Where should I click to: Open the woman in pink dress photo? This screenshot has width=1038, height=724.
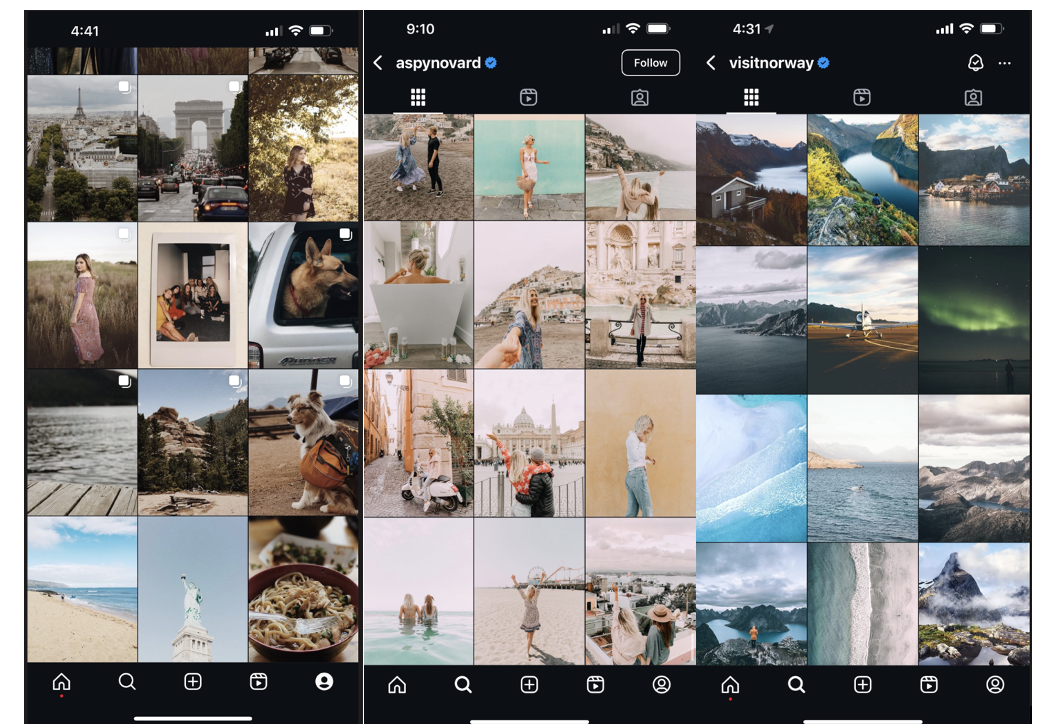(82, 295)
